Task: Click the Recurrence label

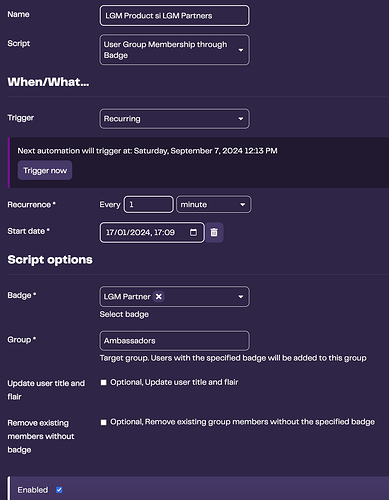Action: (x=31, y=204)
